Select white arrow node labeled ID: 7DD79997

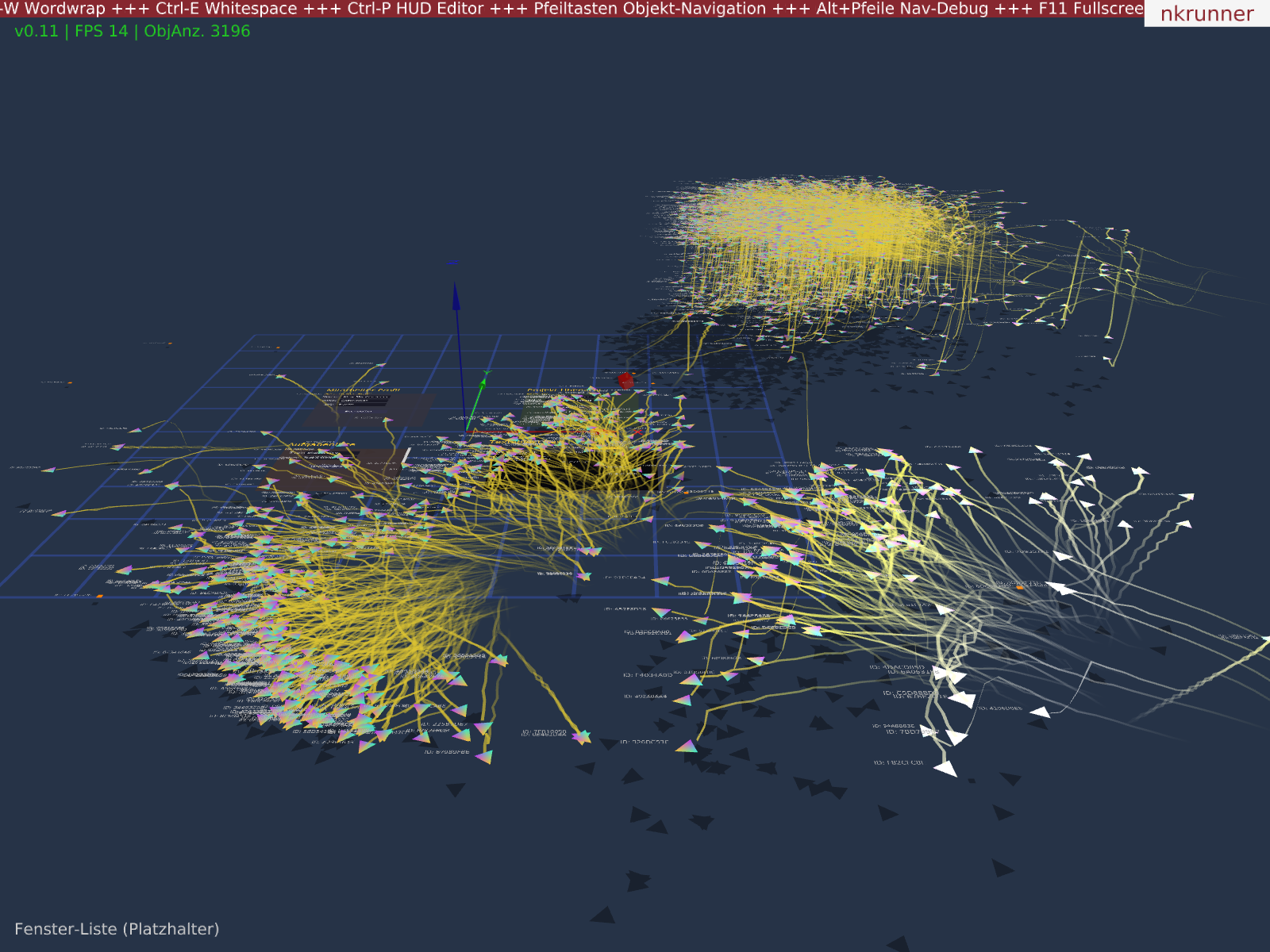point(956,737)
